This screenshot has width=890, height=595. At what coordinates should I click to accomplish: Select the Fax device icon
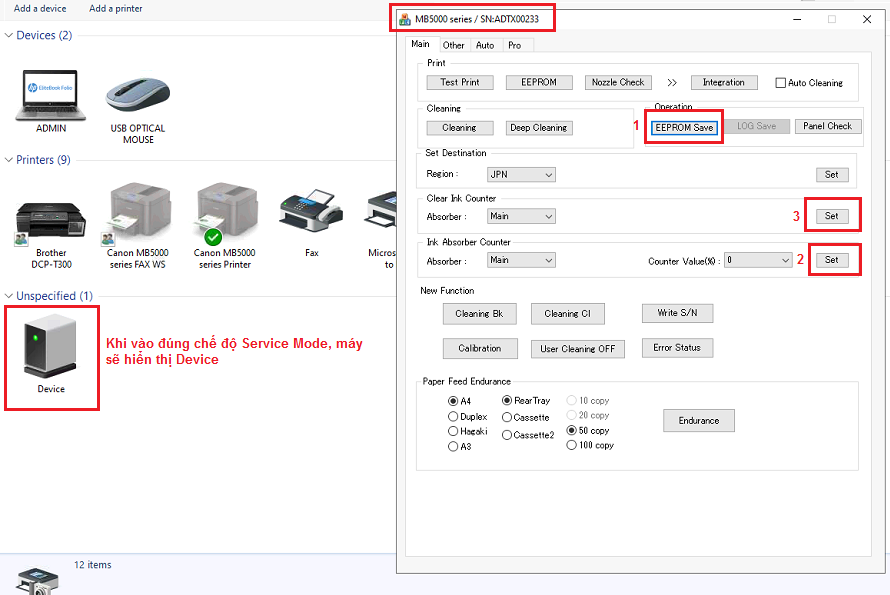pos(312,211)
